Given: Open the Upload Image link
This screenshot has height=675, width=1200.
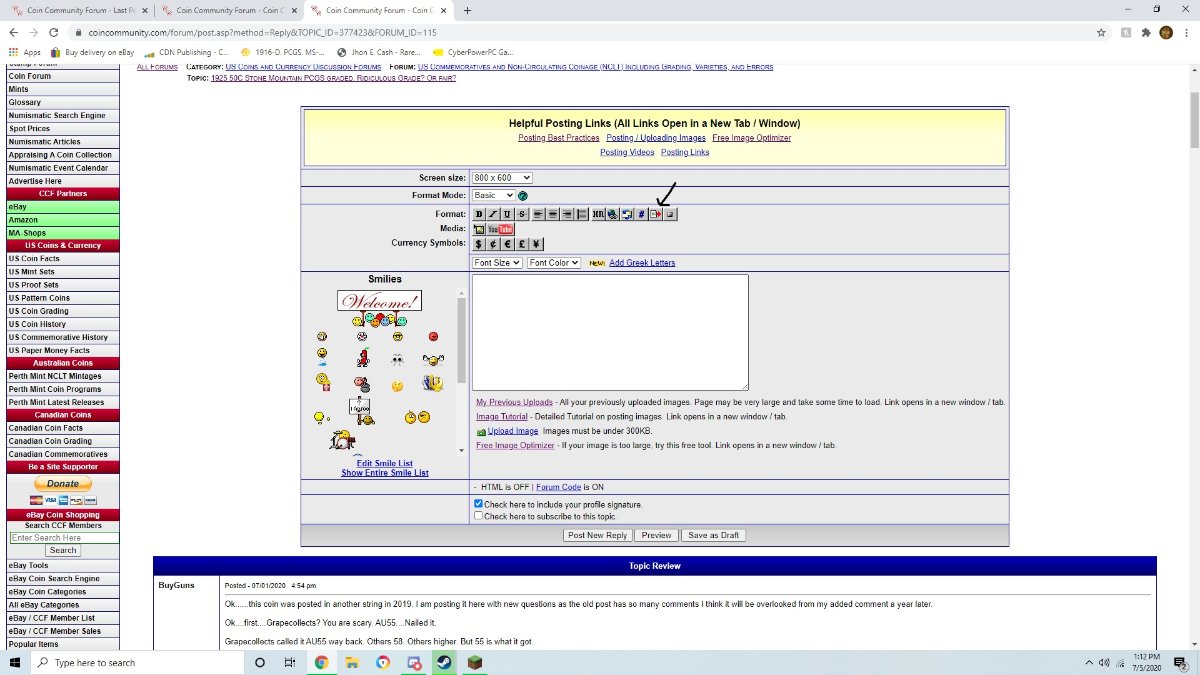Looking at the screenshot, I should (513, 431).
